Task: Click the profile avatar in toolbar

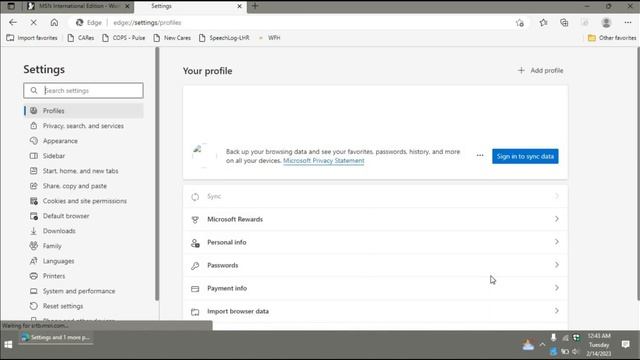Action: coord(606,23)
